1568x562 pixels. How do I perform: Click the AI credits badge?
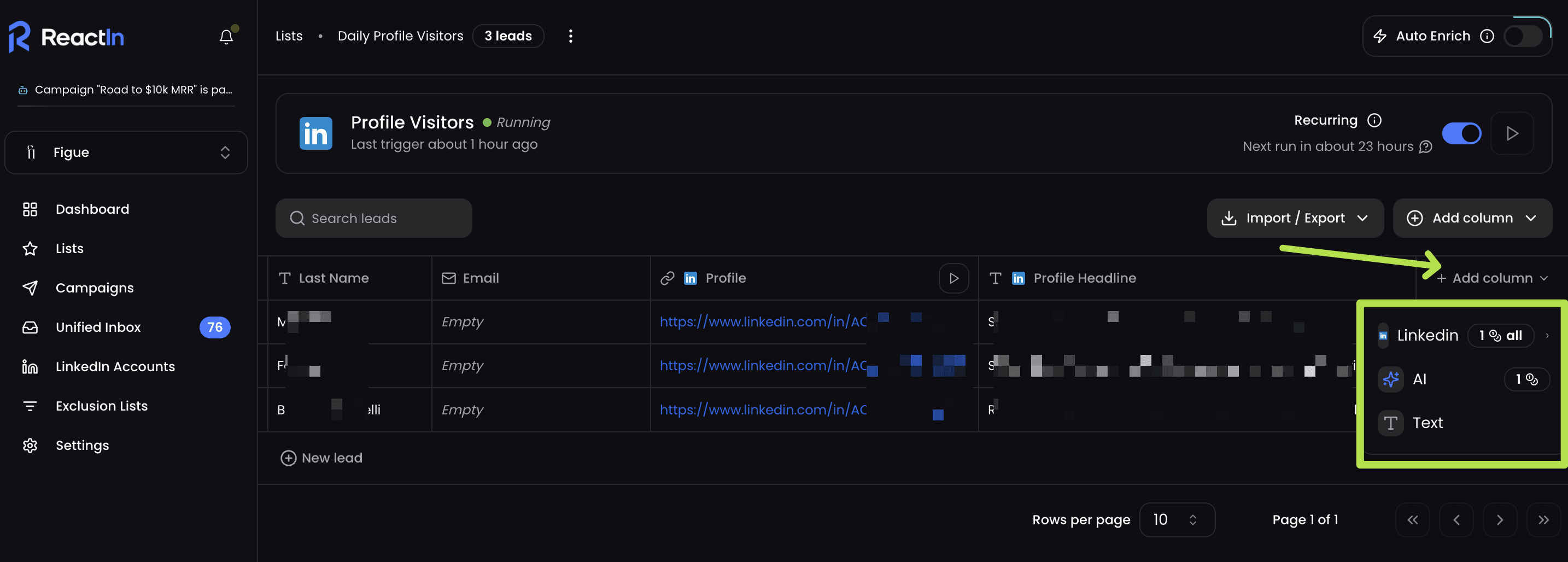pyautogui.click(x=1526, y=379)
